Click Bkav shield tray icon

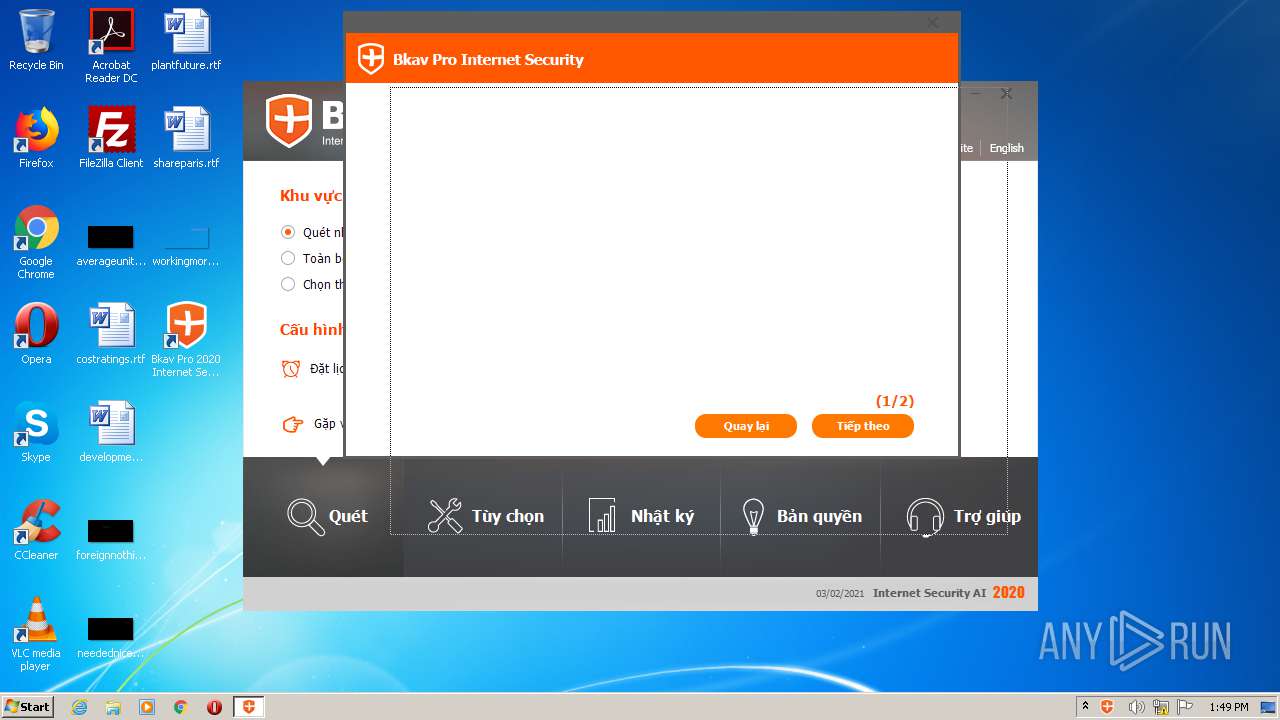click(x=1107, y=707)
